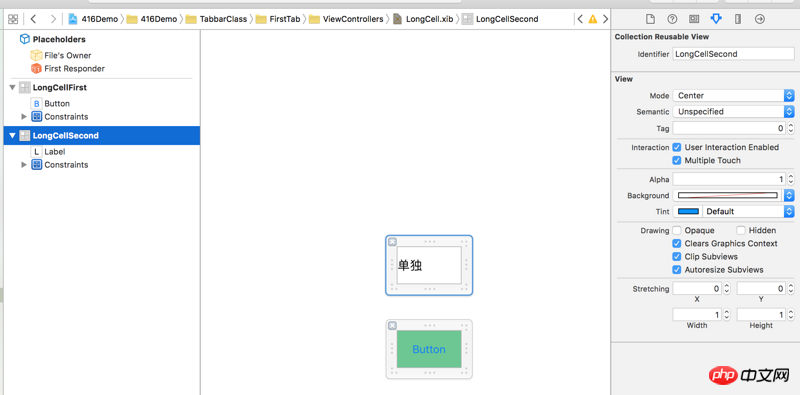Enable the Hidden checkbox
Viewport: 800px width, 395px height.
741,230
